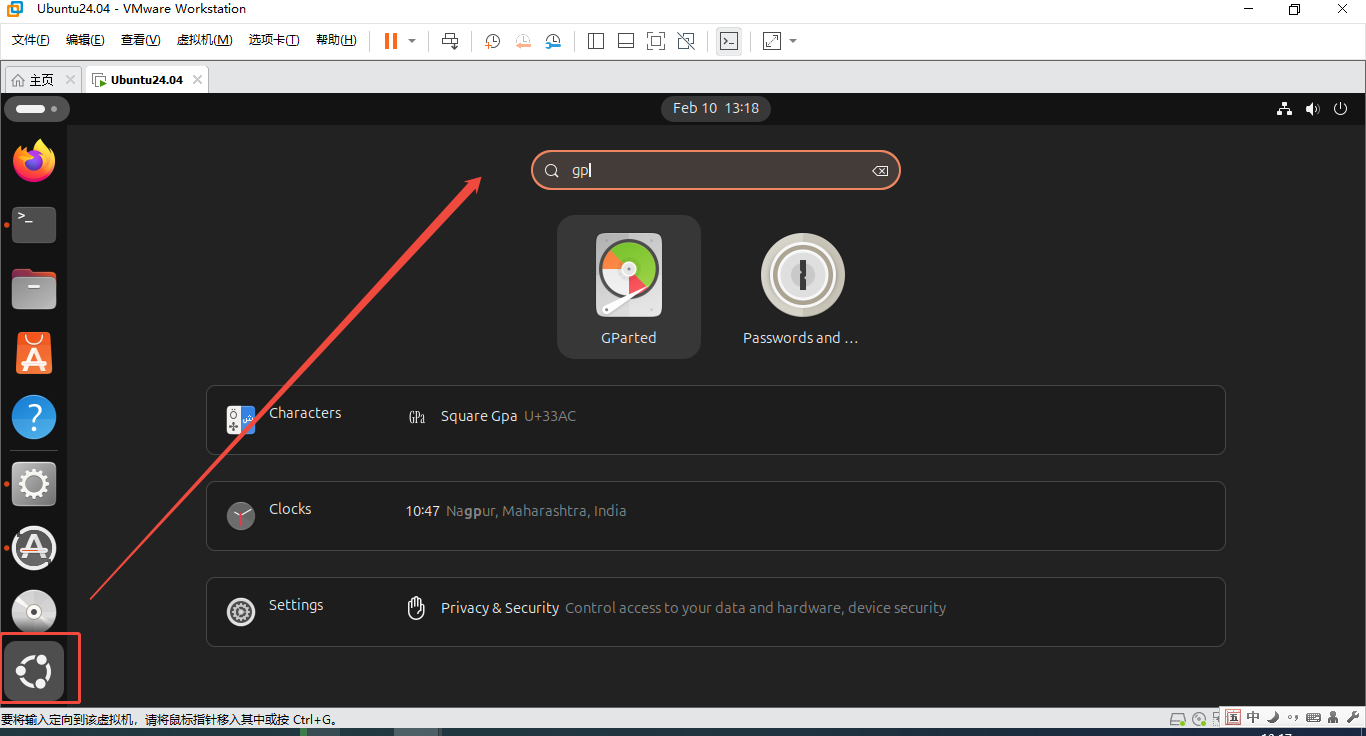Clear the search text with the backspace icon
Screen dimensions: 1366x736
tap(880, 171)
